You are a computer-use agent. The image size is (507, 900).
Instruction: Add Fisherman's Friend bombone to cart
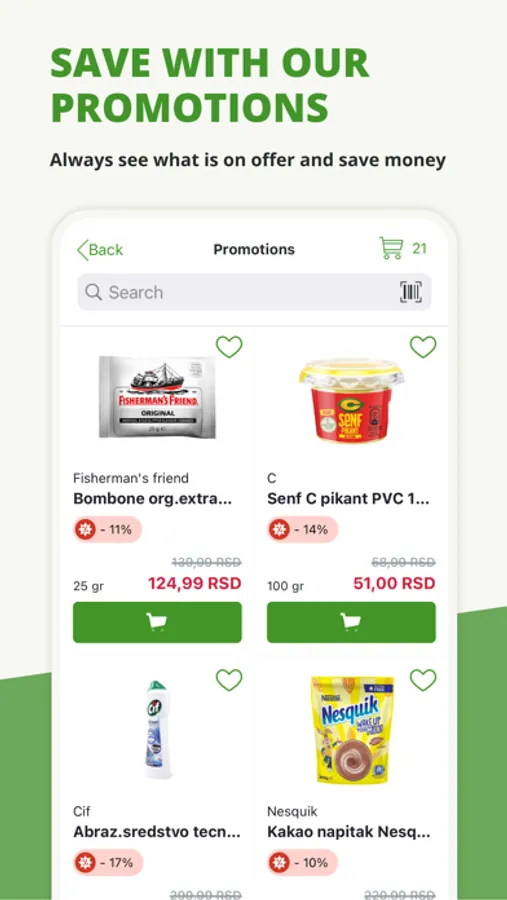(157, 622)
